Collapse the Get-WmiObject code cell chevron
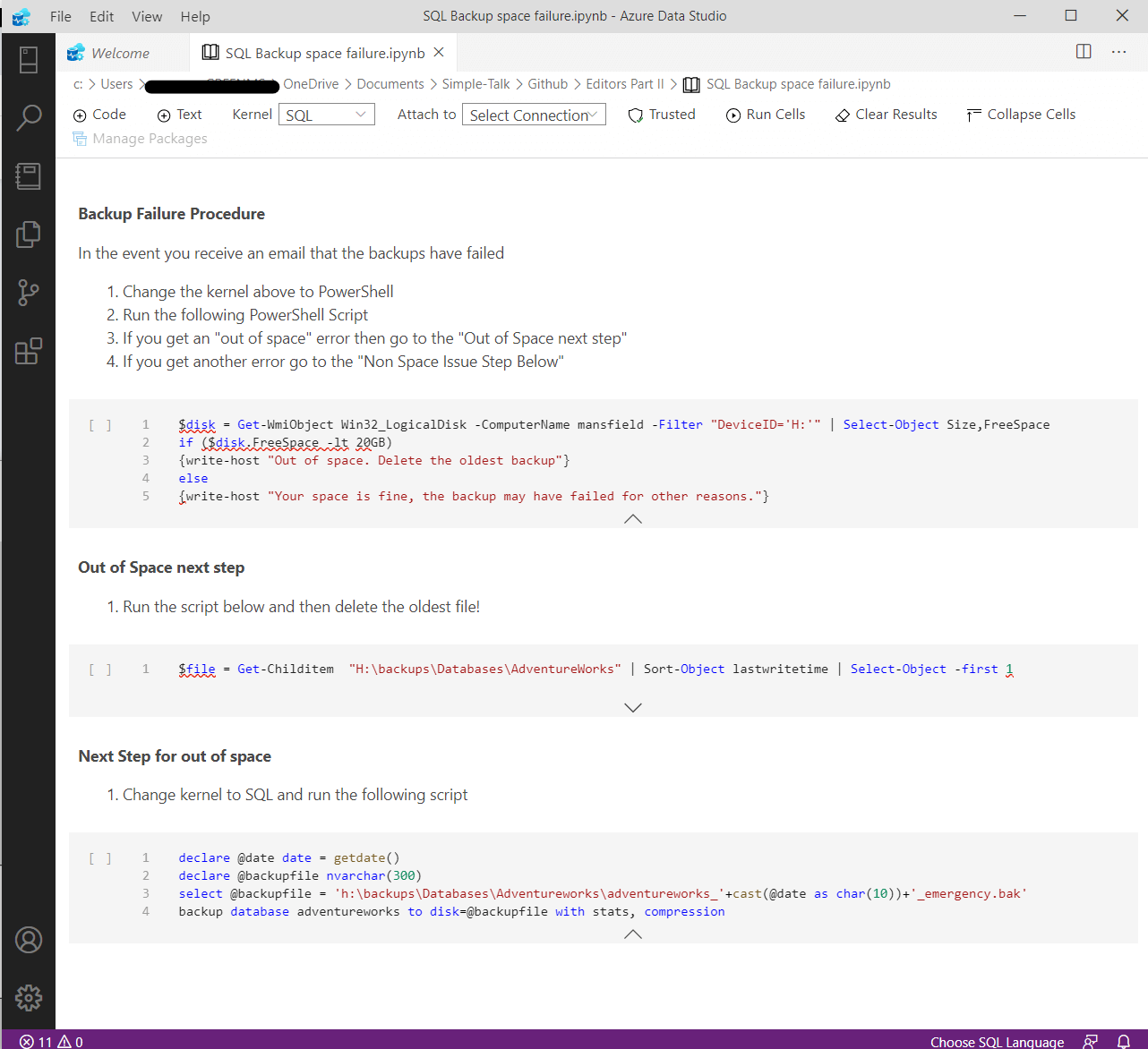 [x=633, y=519]
